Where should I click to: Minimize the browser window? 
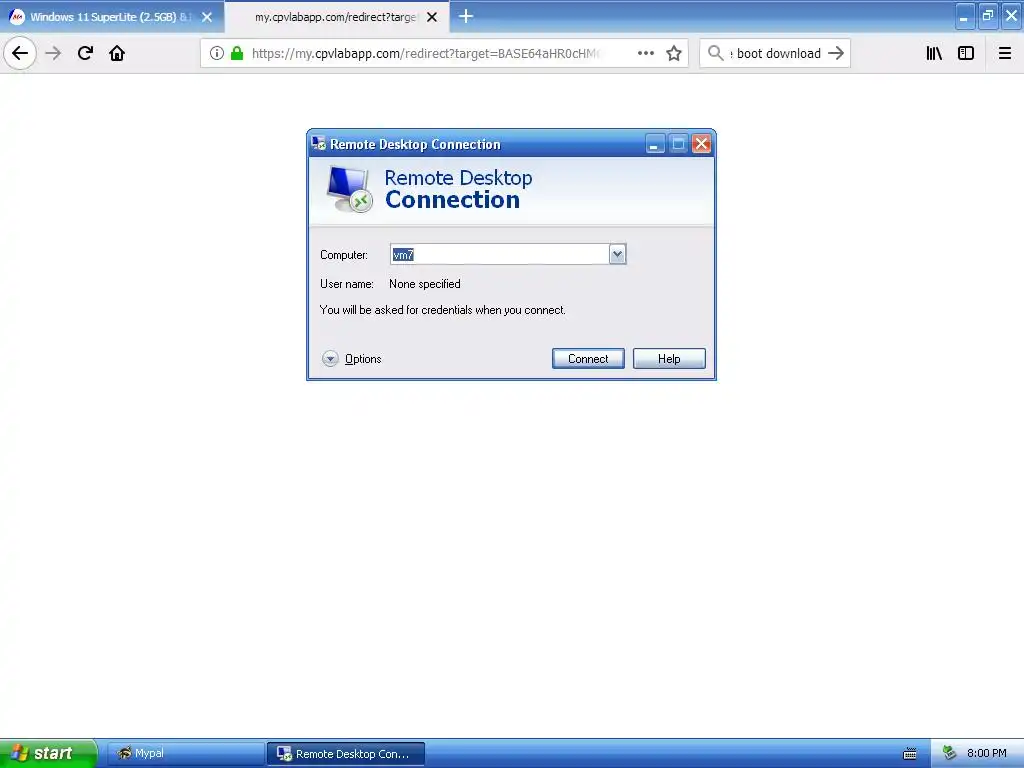point(964,16)
